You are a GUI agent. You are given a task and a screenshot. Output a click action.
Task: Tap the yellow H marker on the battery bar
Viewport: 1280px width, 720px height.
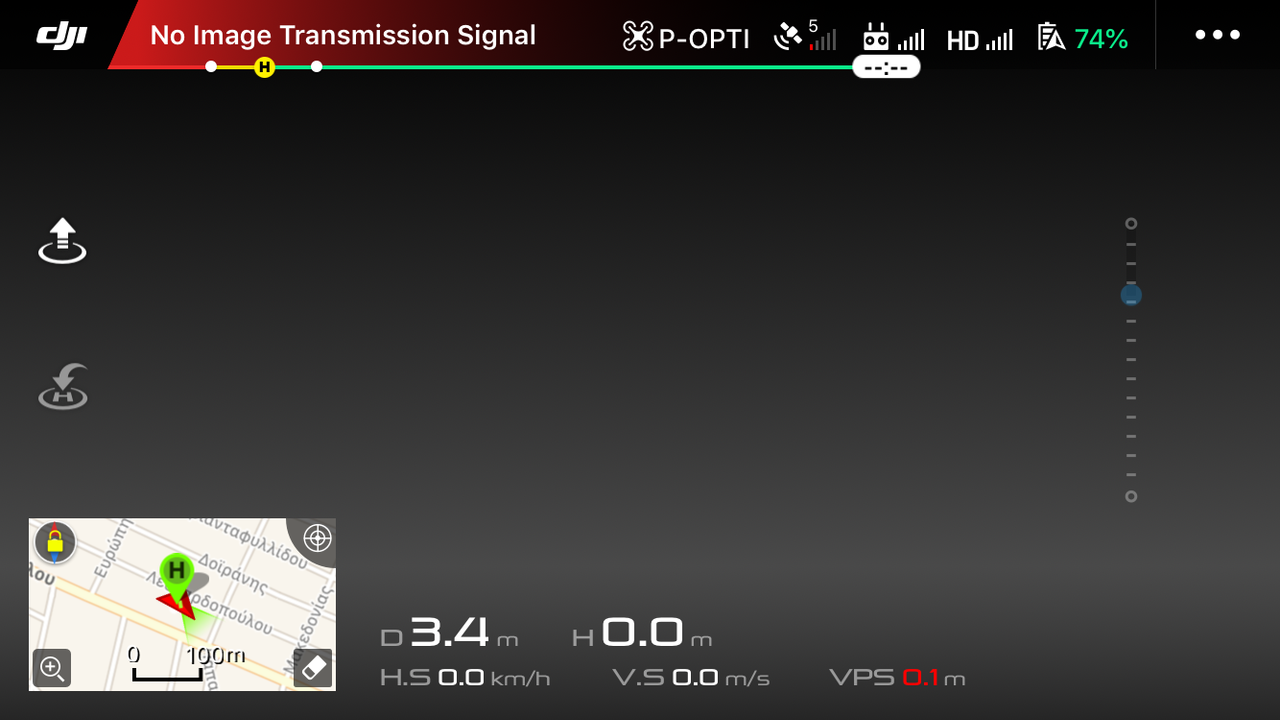tap(264, 67)
